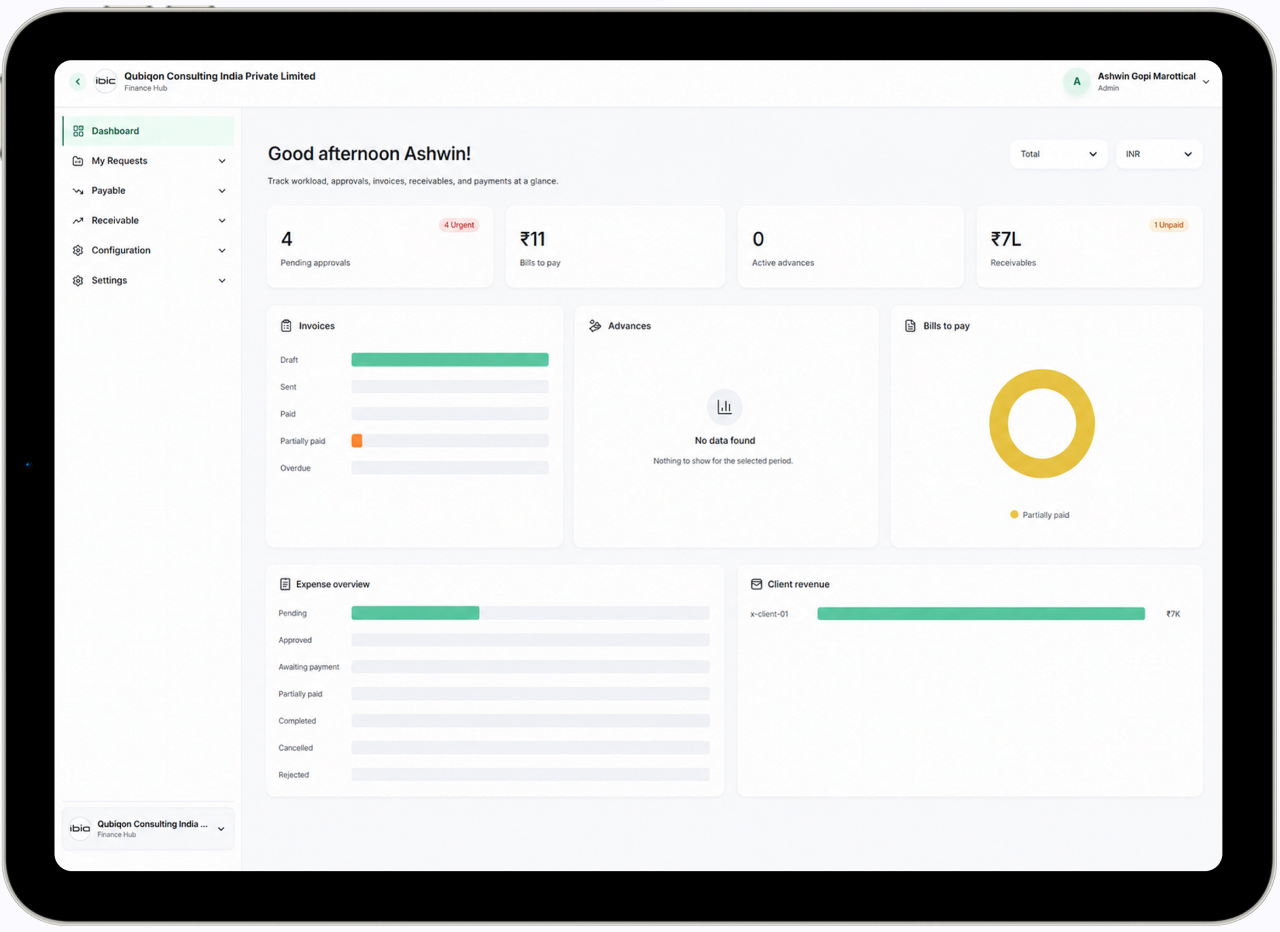Click the x-client-01 revenue bar
Viewport: 1280px width, 932px height.
[981, 614]
